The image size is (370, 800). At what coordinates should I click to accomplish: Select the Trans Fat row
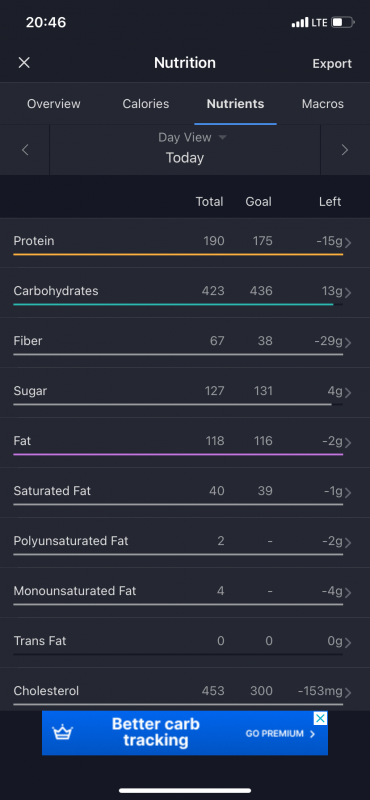[185, 643]
